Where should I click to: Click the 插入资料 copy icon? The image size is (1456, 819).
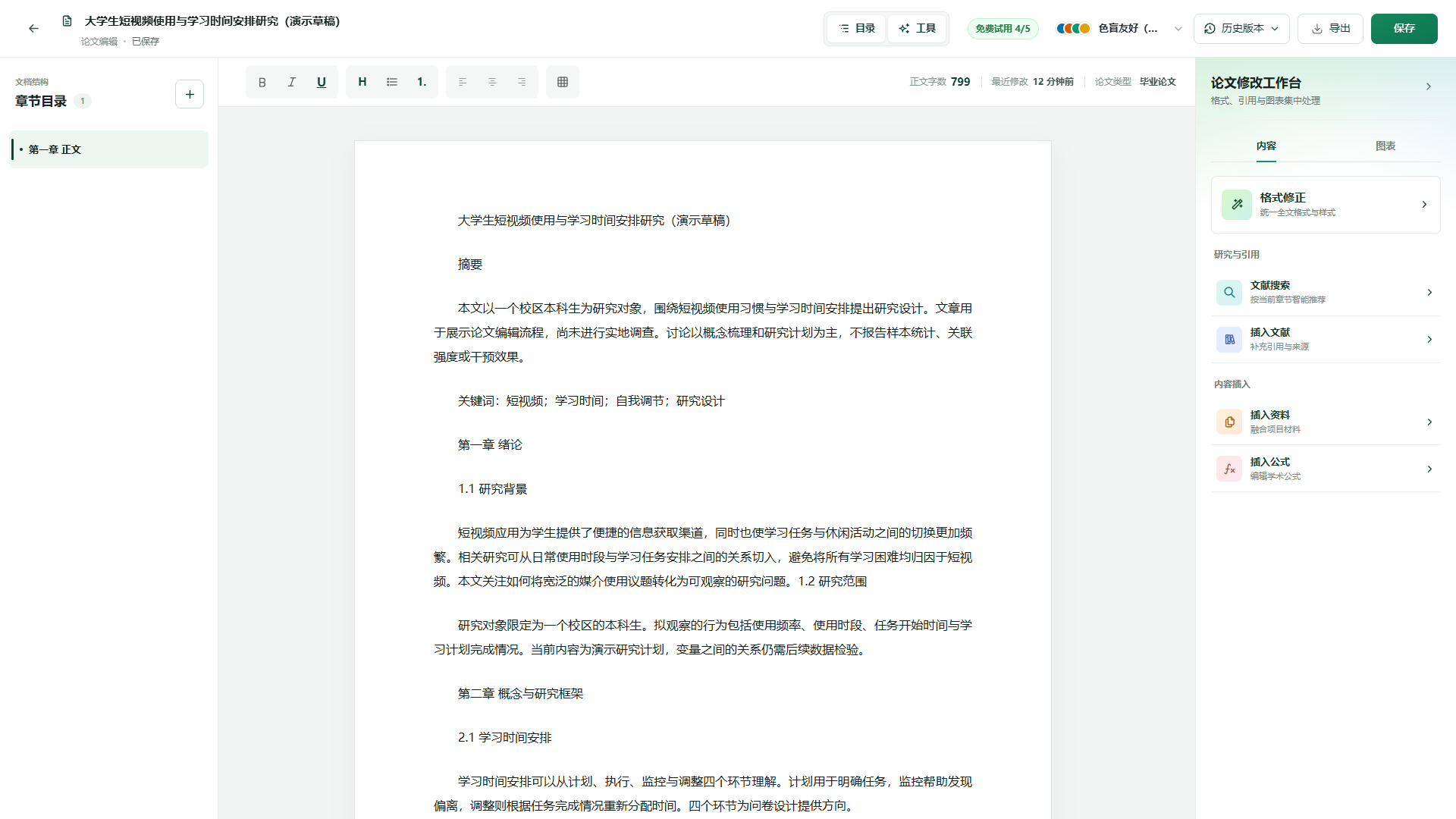1229,422
